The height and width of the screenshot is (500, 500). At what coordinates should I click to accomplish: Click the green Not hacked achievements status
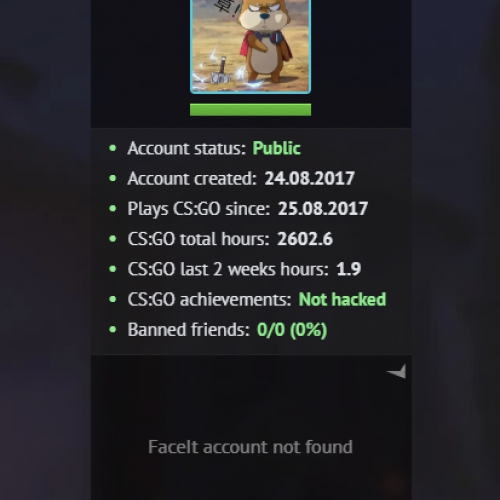(x=342, y=299)
